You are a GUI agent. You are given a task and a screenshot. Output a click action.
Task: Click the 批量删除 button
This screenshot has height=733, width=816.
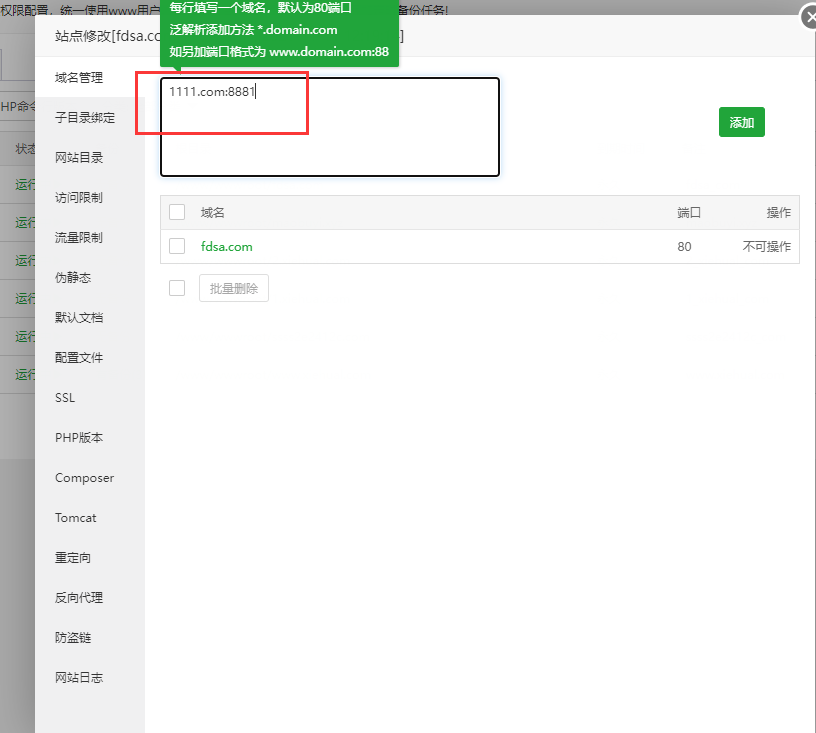coord(234,288)
